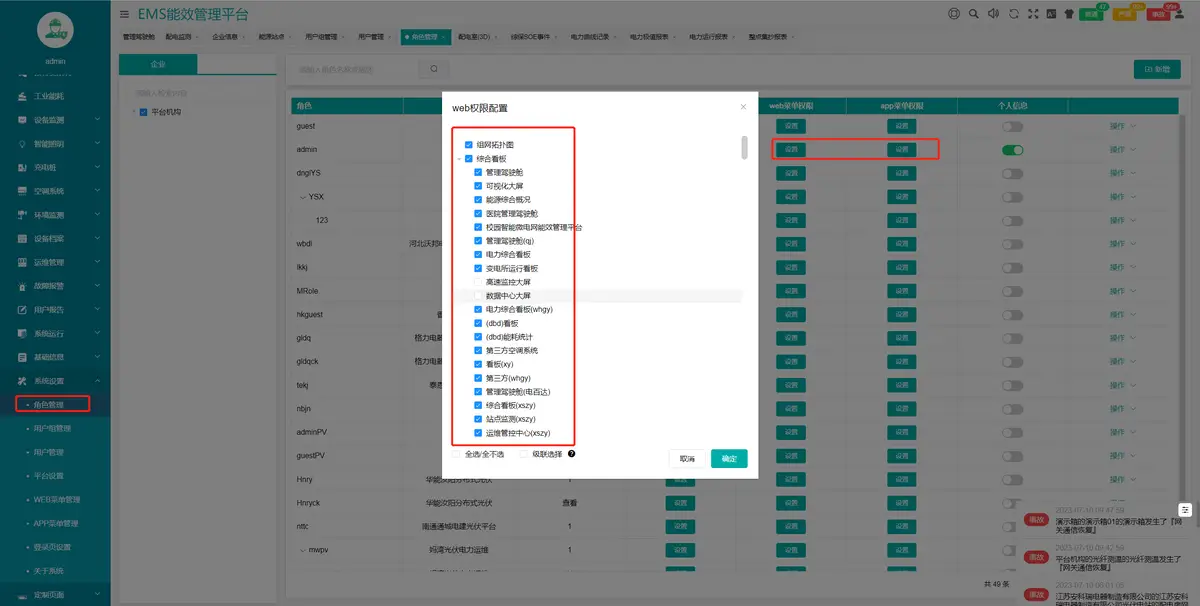This screenshot has width=1200, height=606.
Task: Turn off the toggle switch in the admin row
Action: point(1014,148)
